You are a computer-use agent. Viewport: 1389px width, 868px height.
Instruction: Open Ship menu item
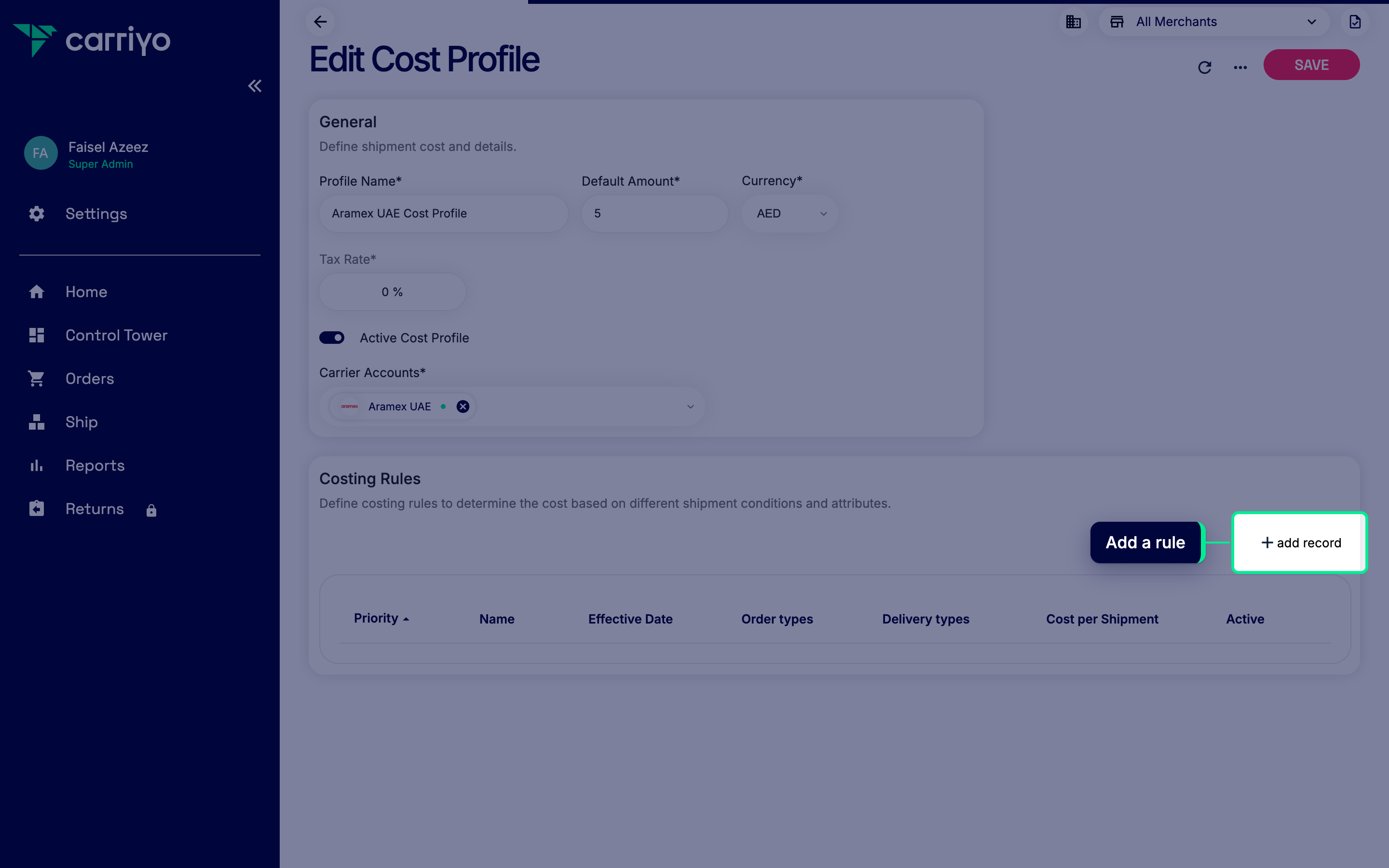82,422
